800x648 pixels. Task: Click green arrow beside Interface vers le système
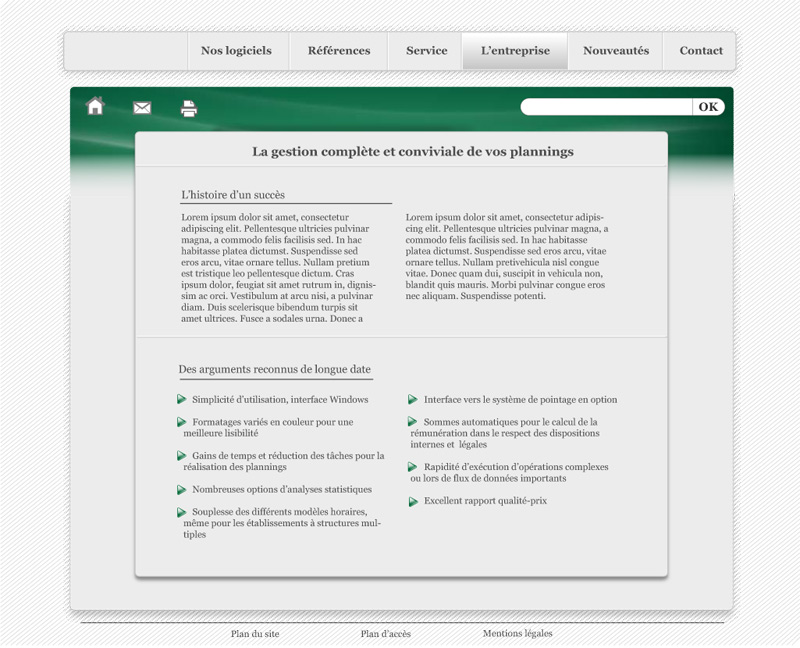(x=413, y=400)
